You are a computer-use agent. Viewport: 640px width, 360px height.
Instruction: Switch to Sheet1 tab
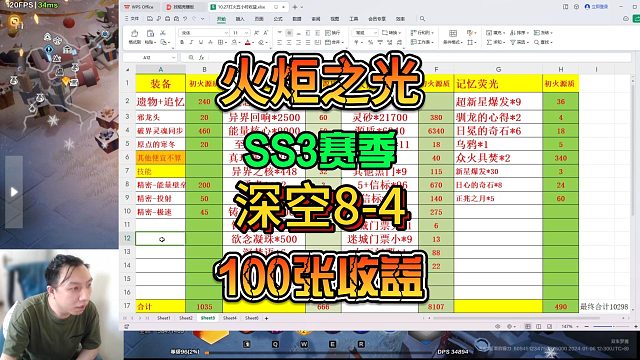pos(164,318)
